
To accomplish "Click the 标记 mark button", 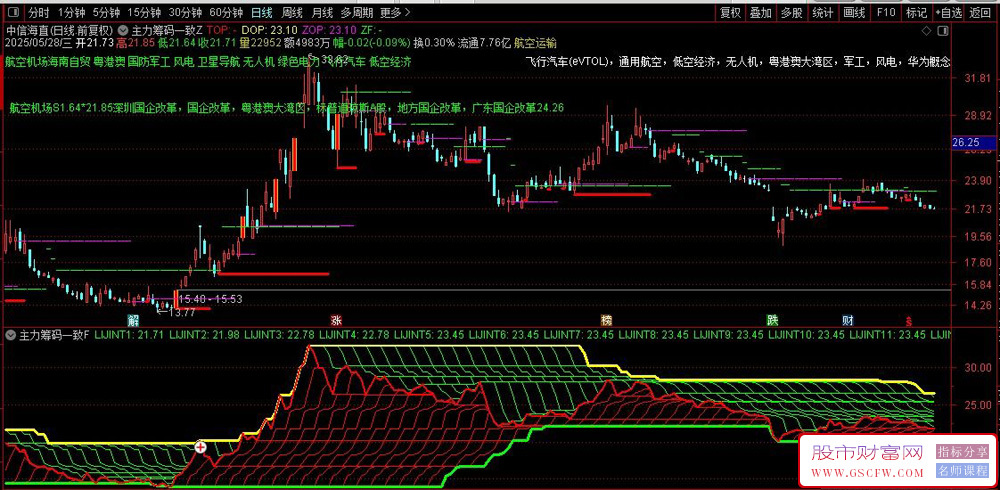I will [x=916, y=12].
